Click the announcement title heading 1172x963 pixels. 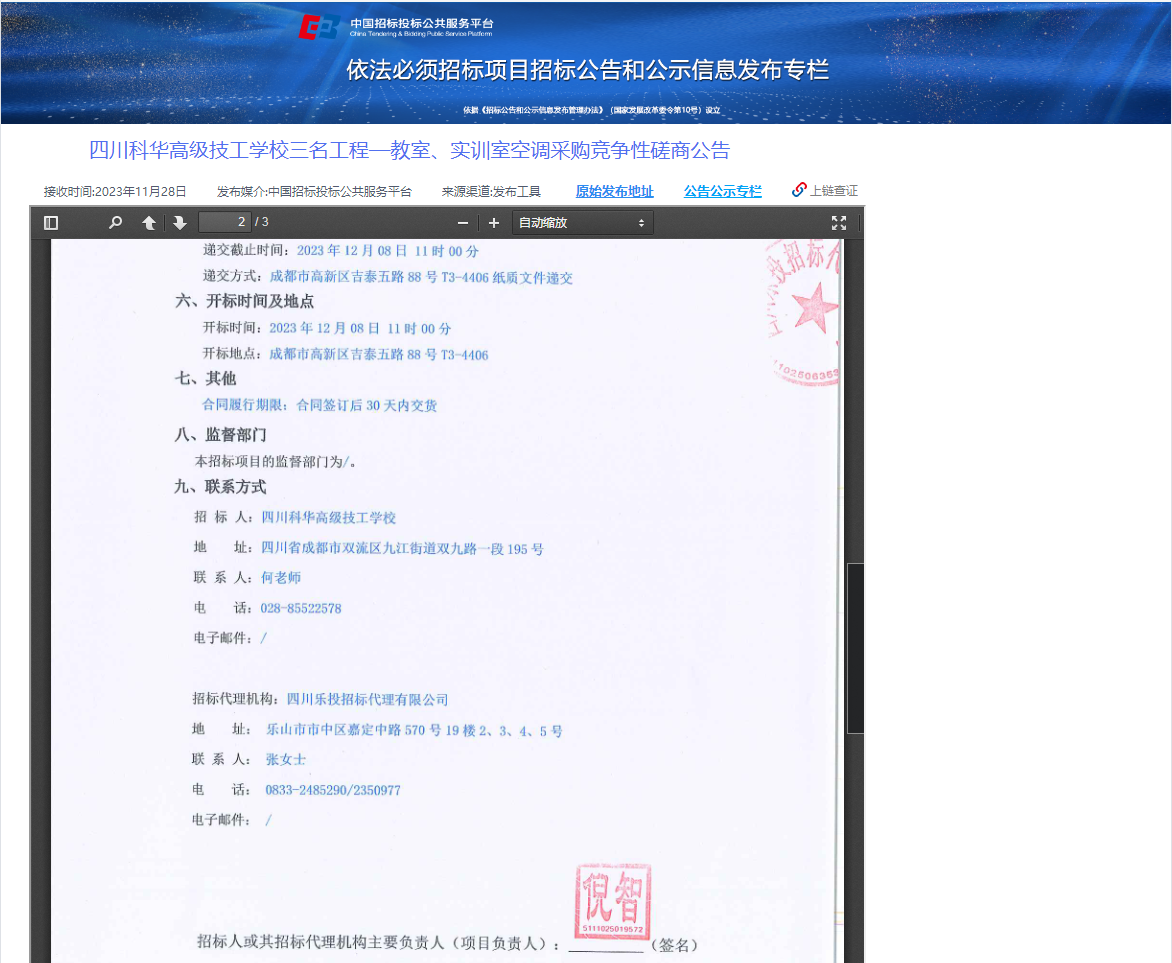409,150
